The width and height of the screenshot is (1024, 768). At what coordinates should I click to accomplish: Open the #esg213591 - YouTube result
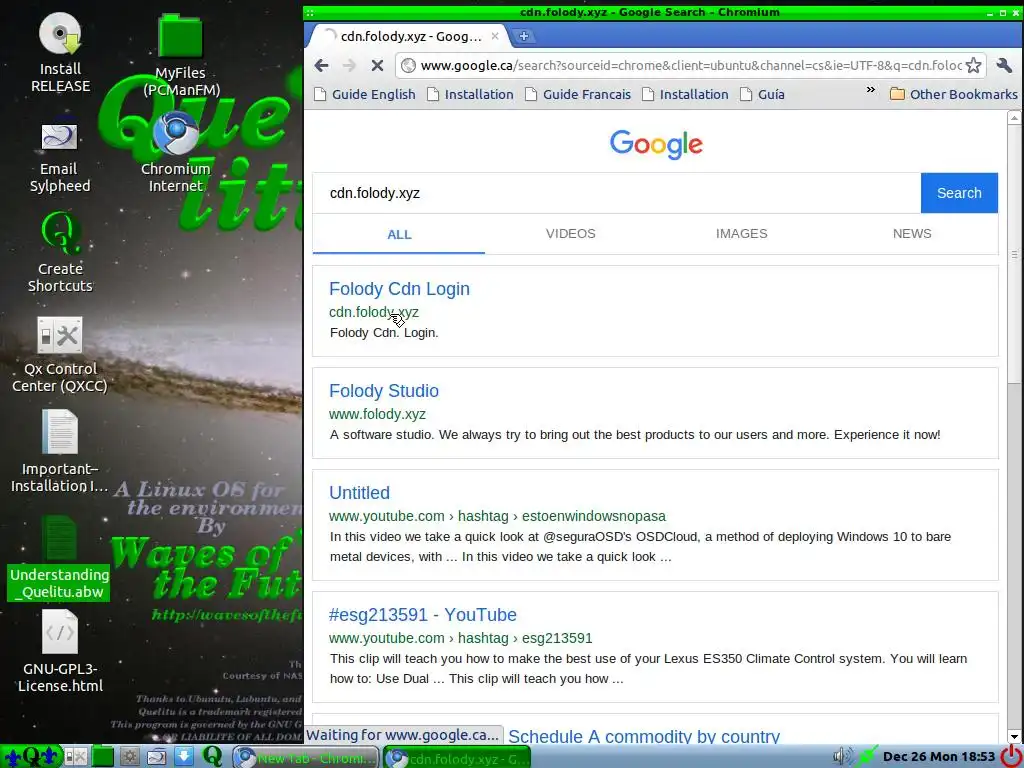pos(423,615)
